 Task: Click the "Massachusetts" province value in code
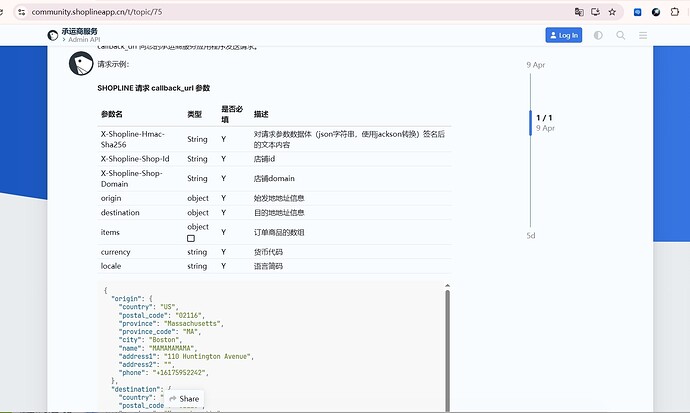192,323
